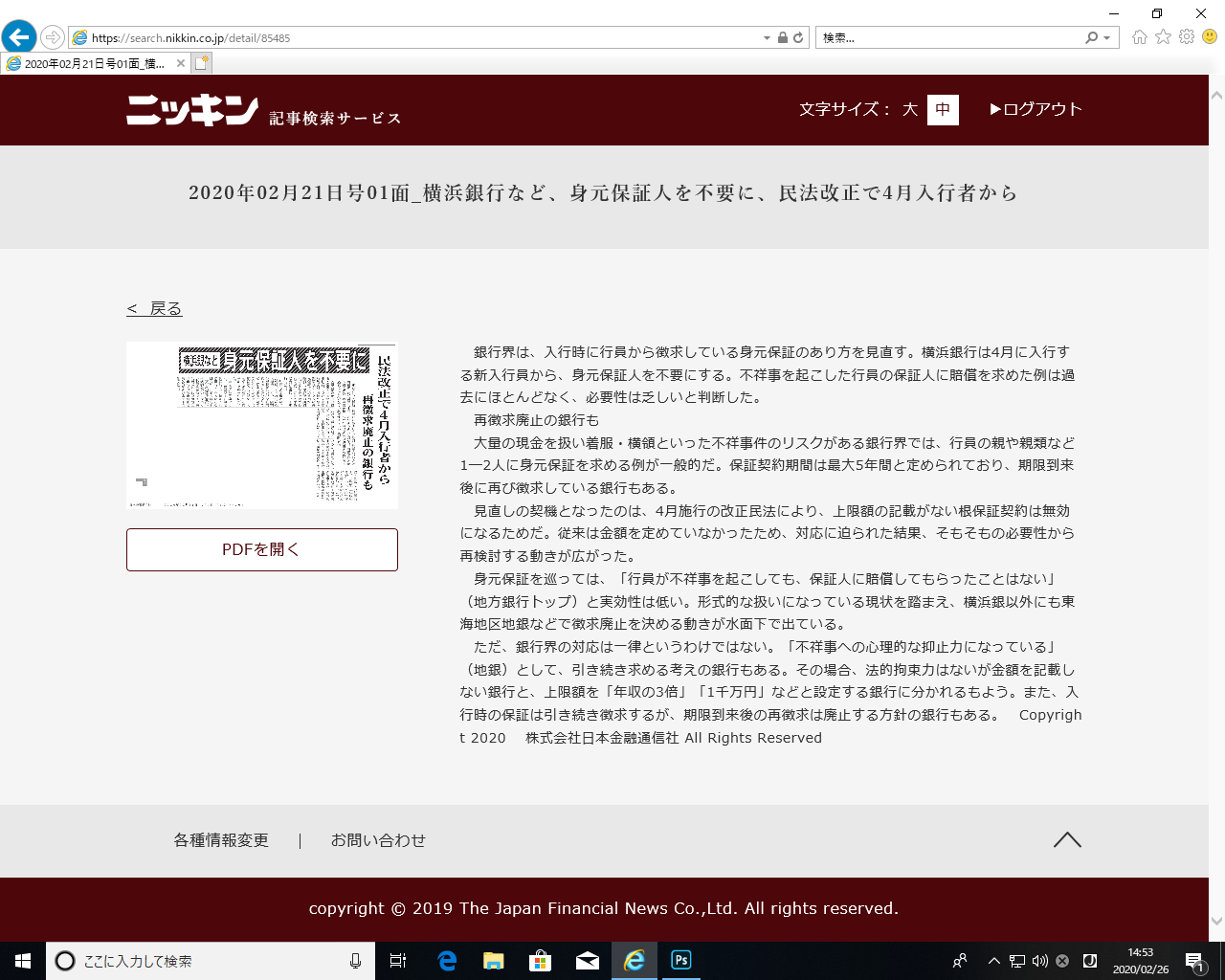Open the newspaper article thumbnail image

261,425
